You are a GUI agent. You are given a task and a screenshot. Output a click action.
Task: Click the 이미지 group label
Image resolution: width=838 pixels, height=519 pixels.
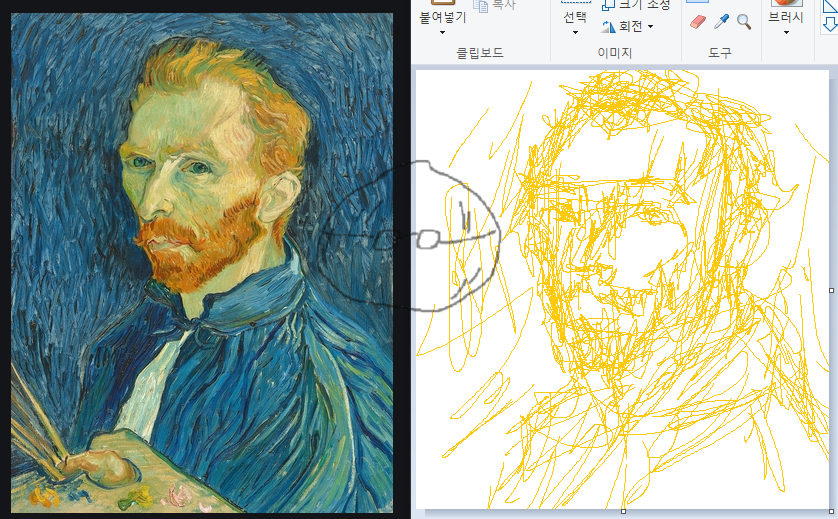tap(615, 52)
